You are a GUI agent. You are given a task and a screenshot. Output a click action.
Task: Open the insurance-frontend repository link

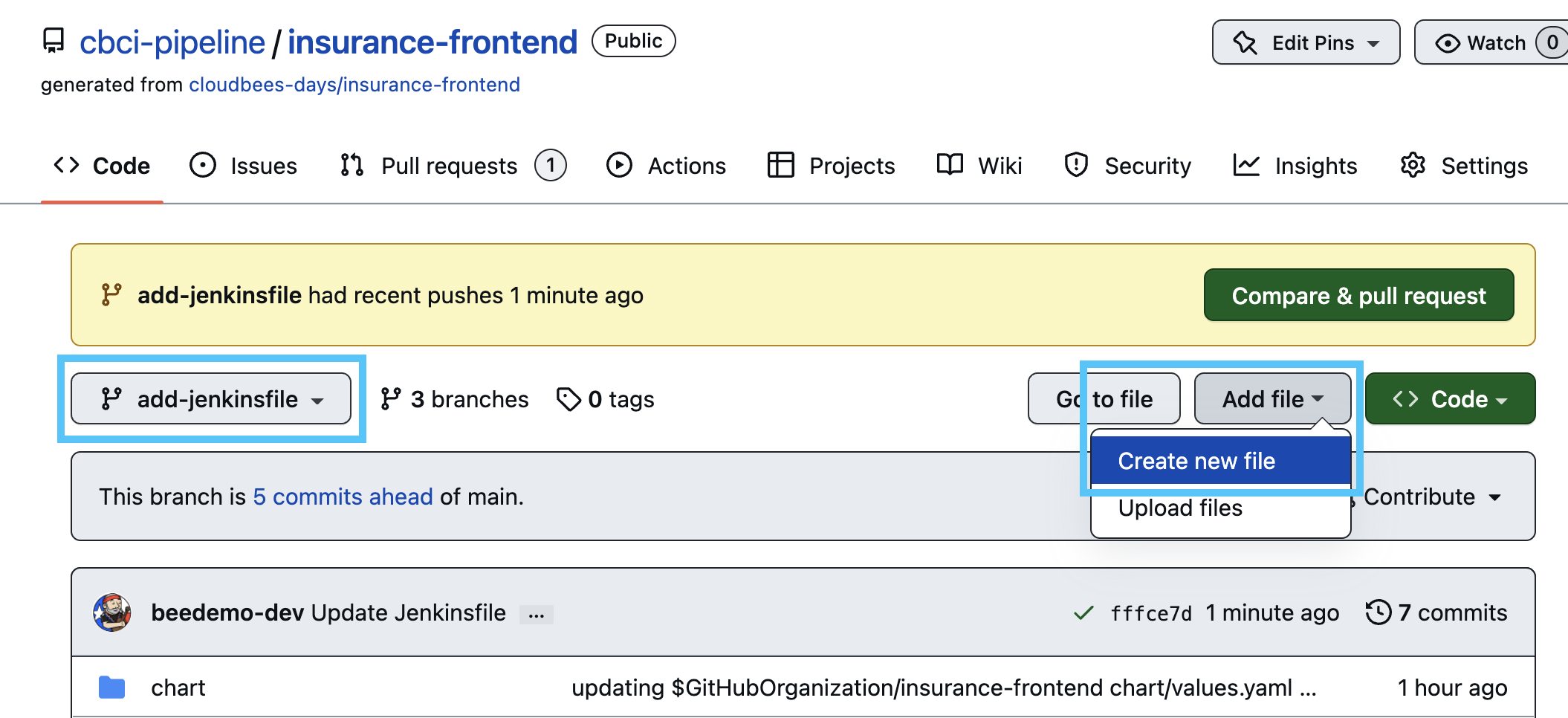[432, 42]
